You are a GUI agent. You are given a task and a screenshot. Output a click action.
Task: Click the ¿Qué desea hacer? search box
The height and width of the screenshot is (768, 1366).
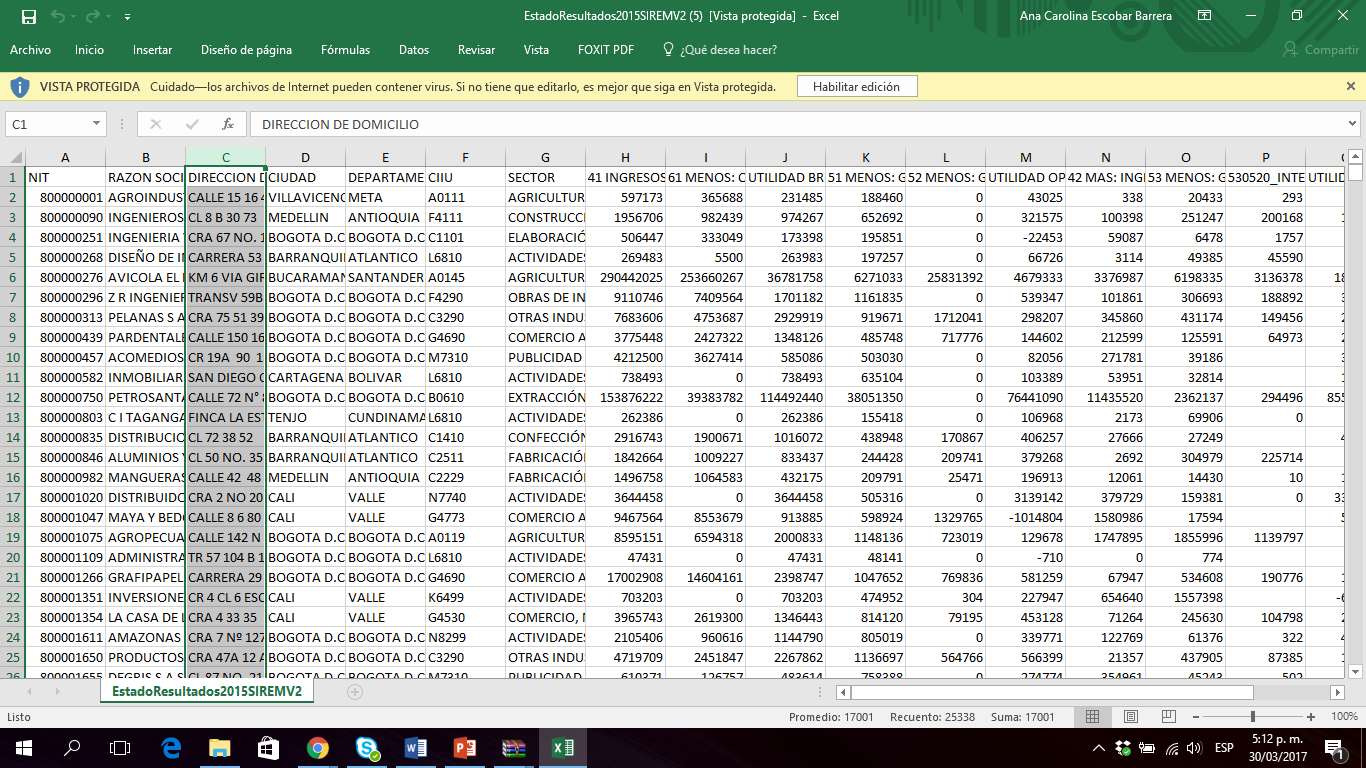tap(727, 50)
